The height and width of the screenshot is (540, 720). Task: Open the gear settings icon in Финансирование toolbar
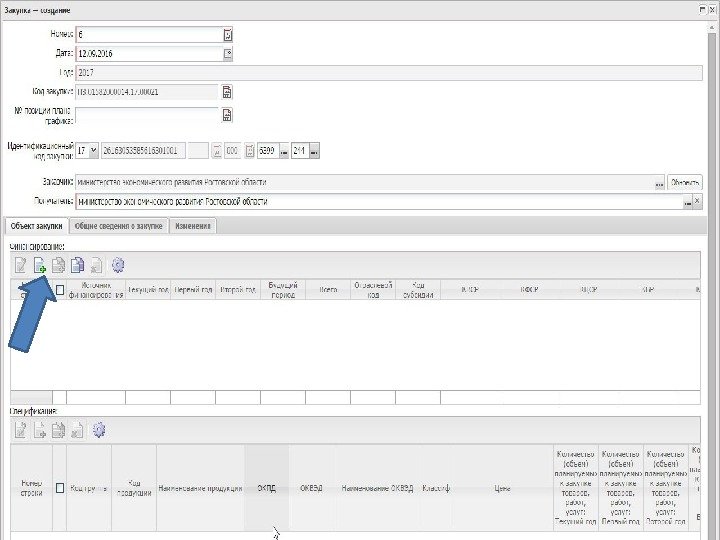(x=118, y=265)
